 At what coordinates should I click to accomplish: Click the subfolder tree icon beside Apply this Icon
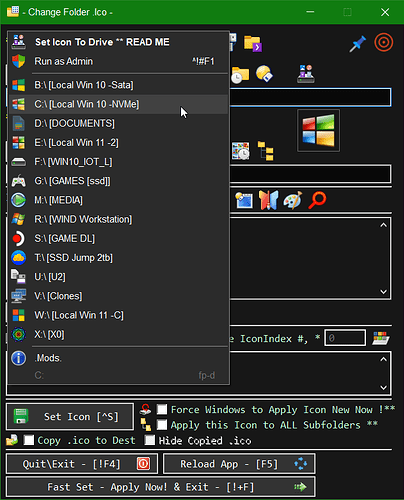click(145, 425)
